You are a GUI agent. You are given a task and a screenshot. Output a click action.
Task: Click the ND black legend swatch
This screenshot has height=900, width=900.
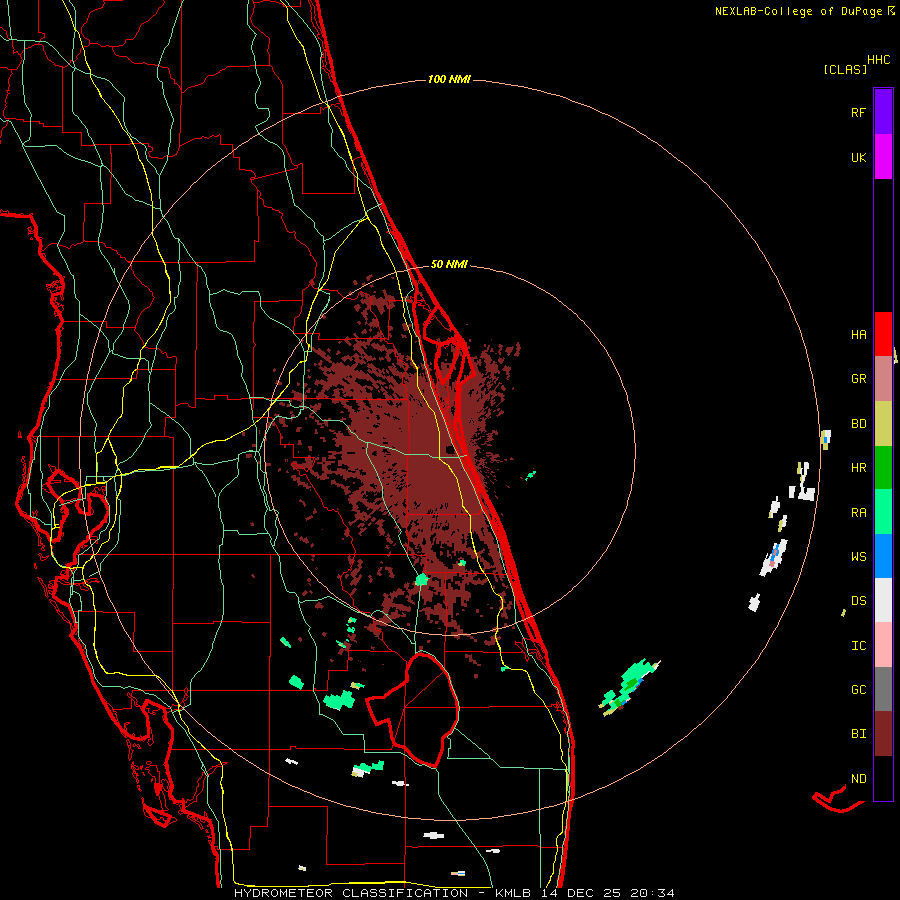(883, 778)
